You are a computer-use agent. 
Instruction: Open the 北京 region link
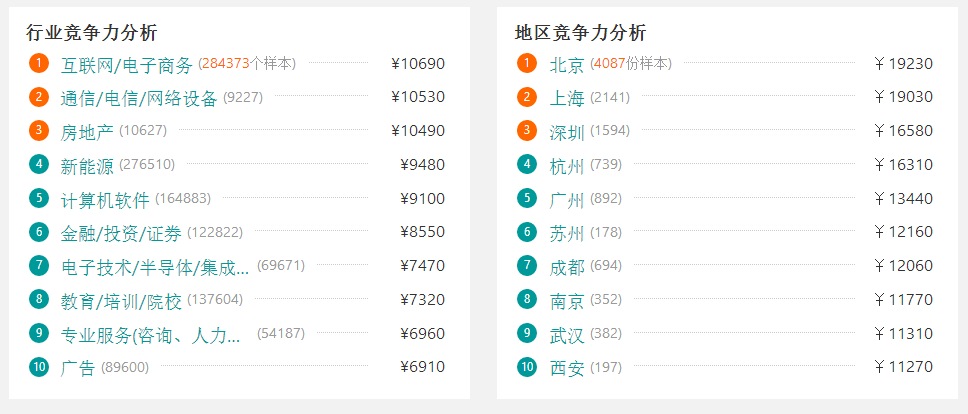point(567,65)
